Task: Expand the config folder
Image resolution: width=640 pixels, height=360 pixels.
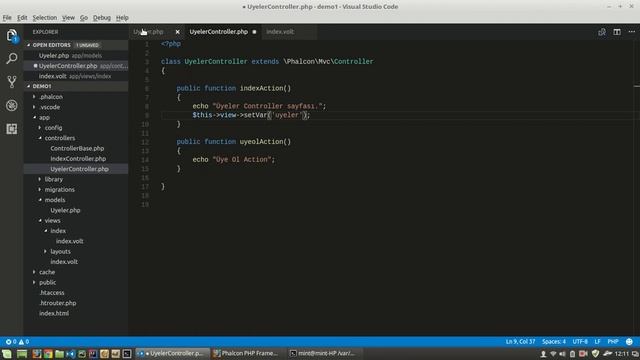Action: point(40,128)
